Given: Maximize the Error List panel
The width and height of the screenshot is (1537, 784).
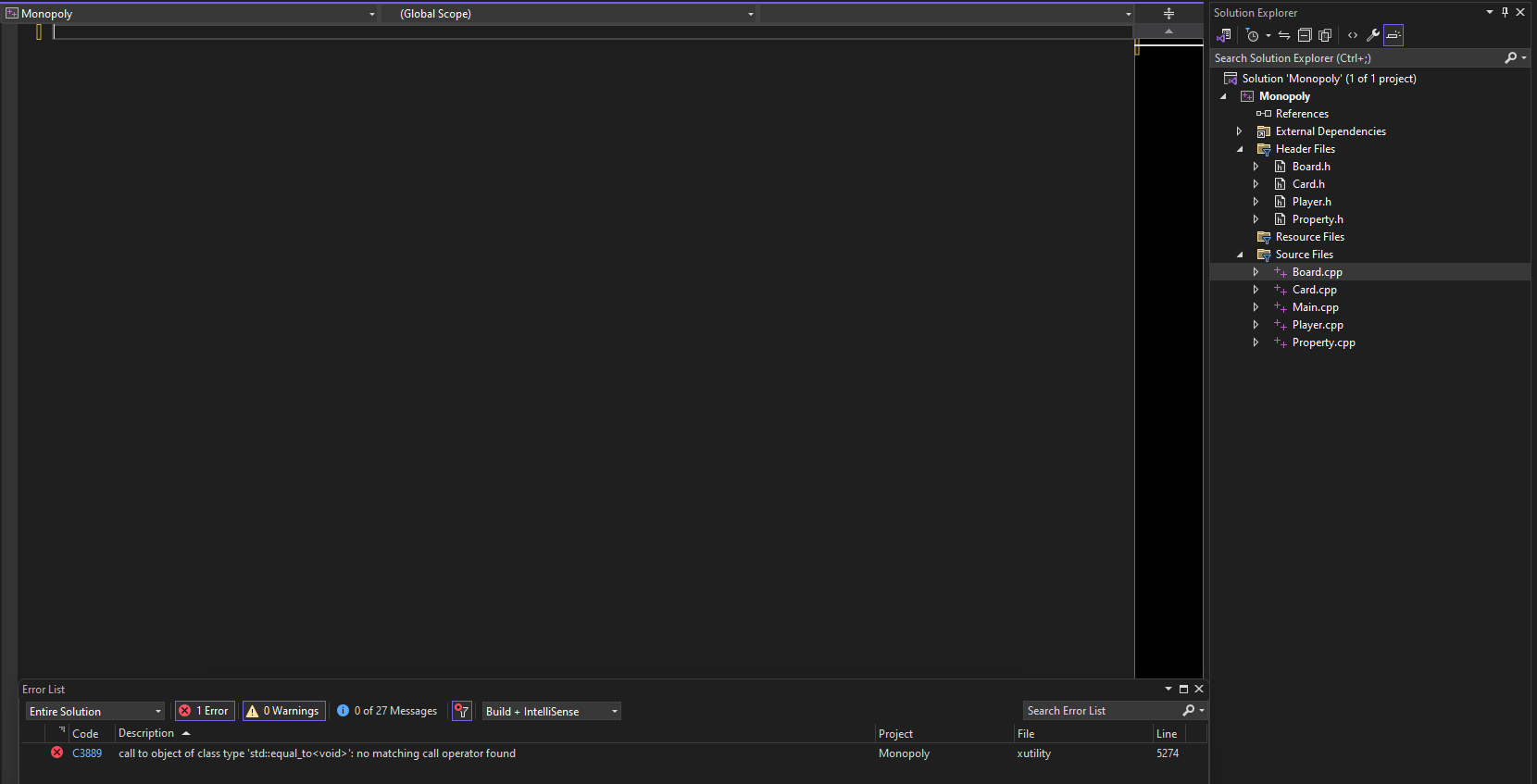Looking at the screenshot, I should [x=1183, y=689].
